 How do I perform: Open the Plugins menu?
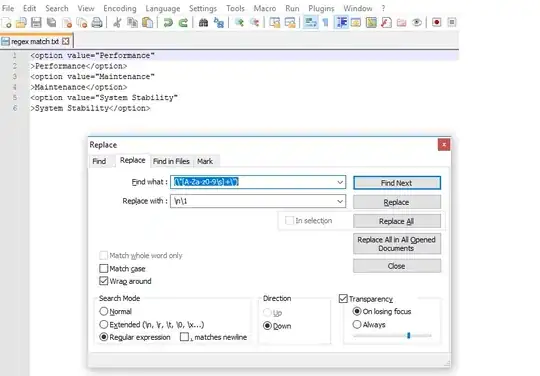[x=321, y=8]
